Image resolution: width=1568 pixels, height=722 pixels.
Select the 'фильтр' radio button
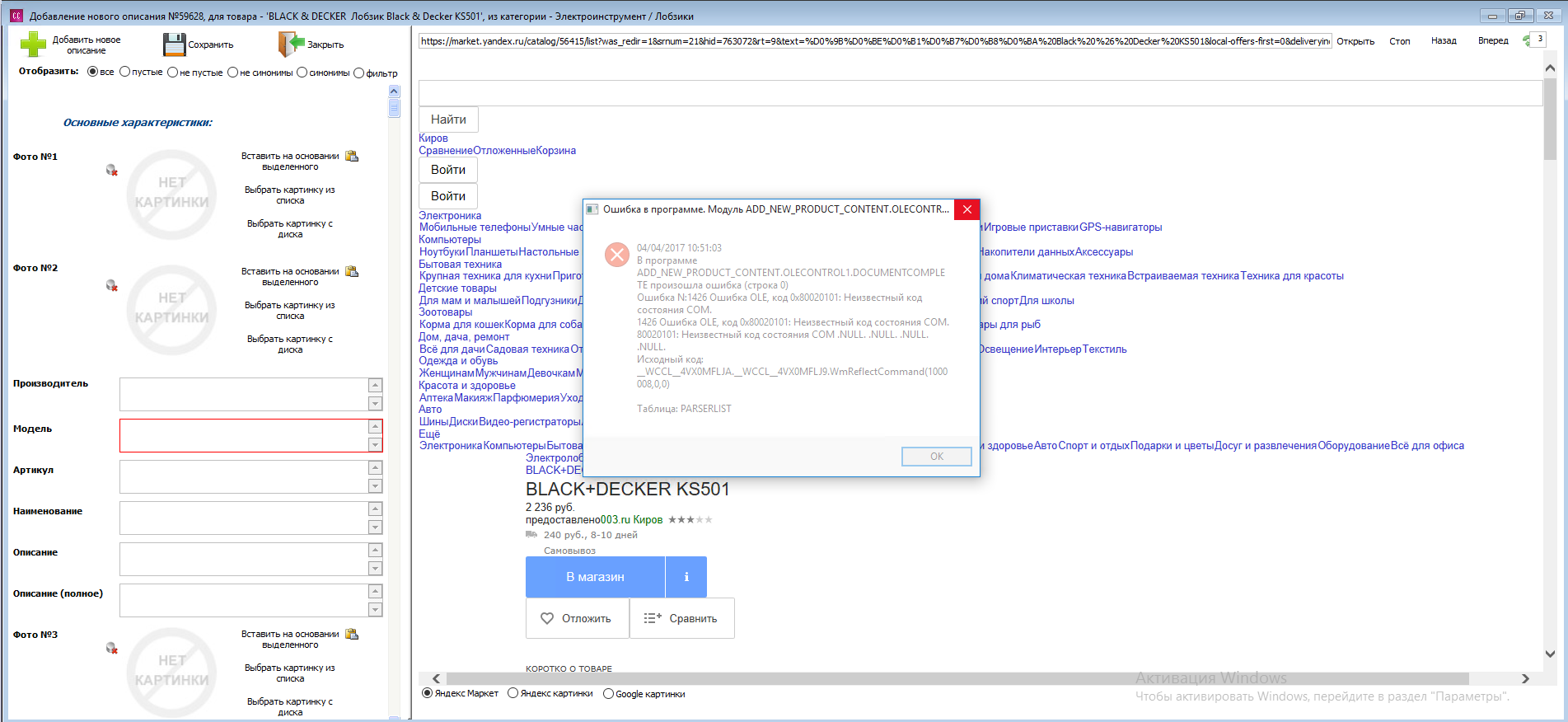[358, 73]
